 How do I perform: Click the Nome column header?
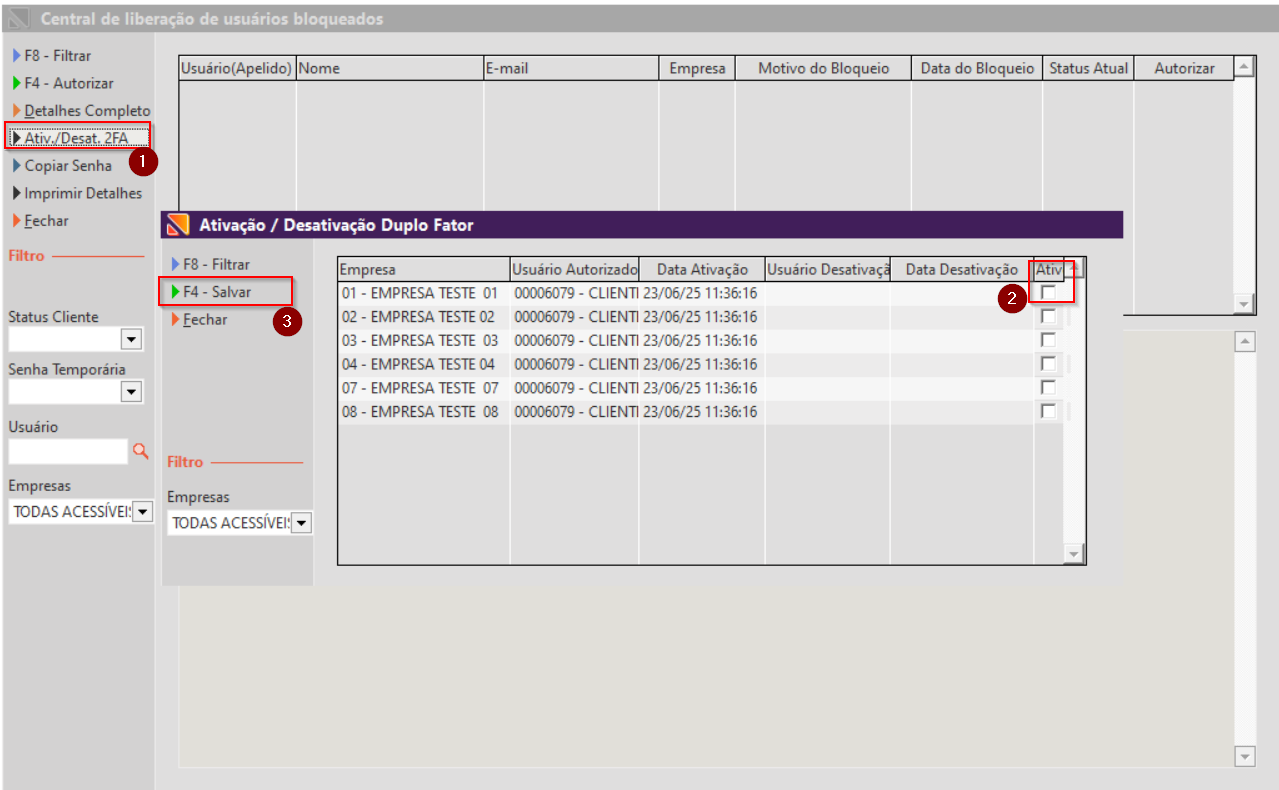tap(390, 68)
